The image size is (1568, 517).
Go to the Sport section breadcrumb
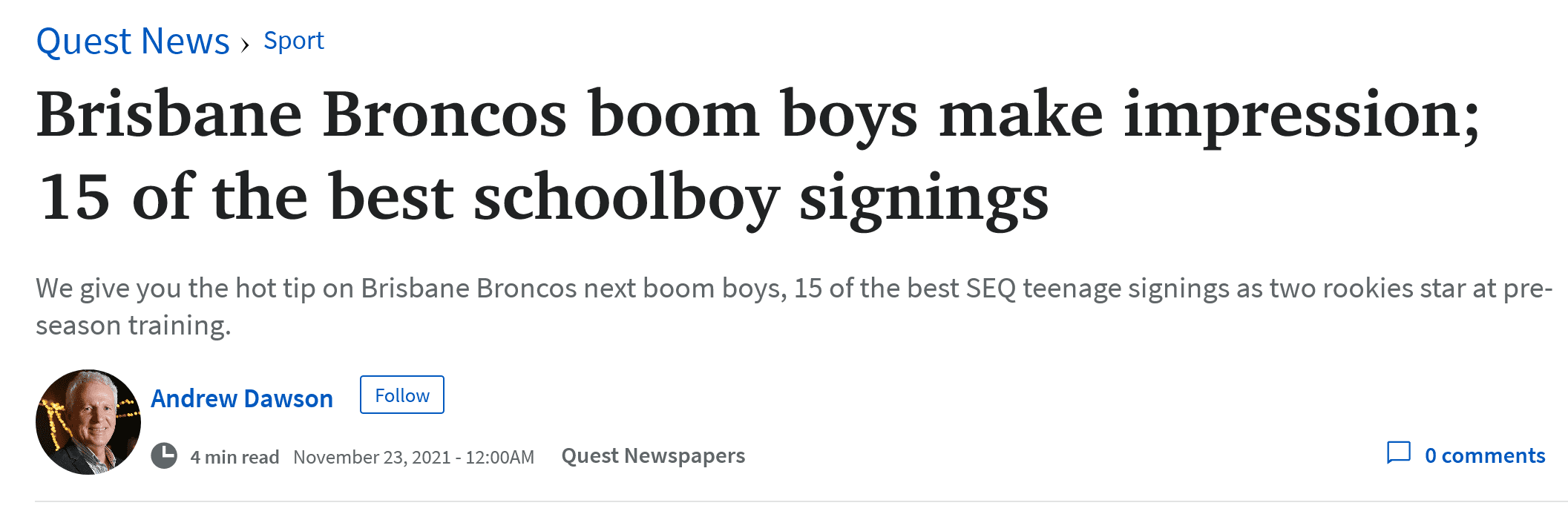[x=294, y=41]
